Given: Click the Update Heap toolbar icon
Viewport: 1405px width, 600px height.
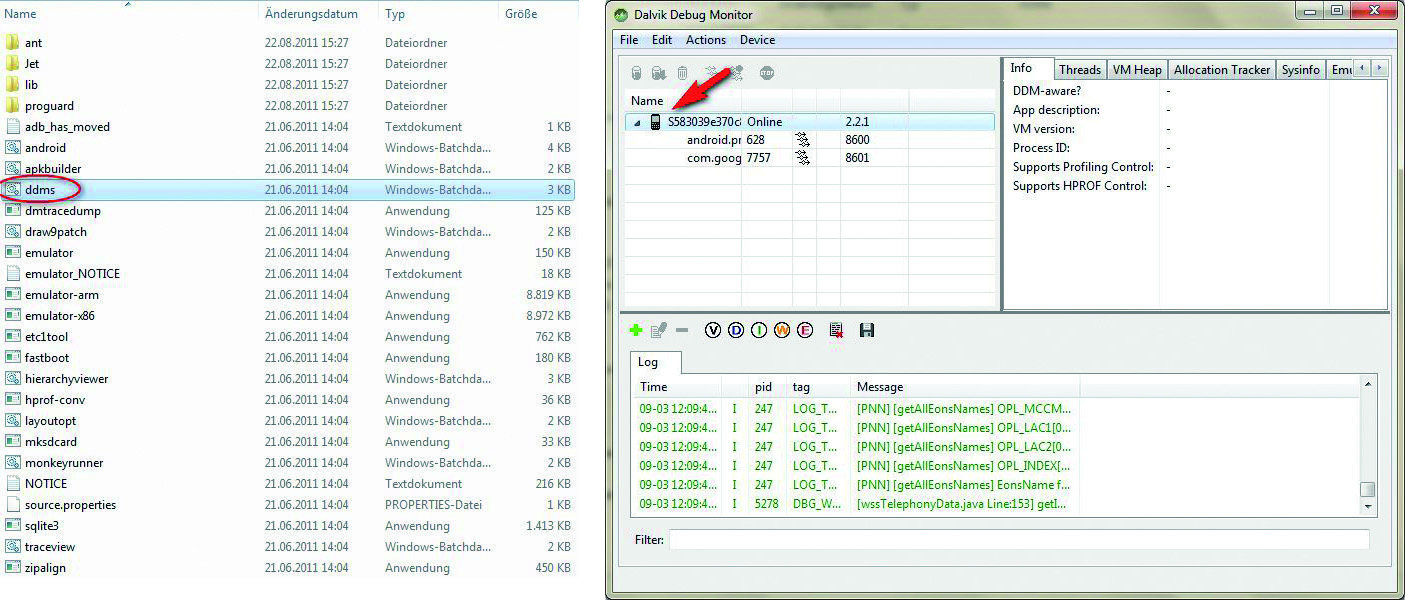Looking at the screenshot, I should tap(636, 73).
